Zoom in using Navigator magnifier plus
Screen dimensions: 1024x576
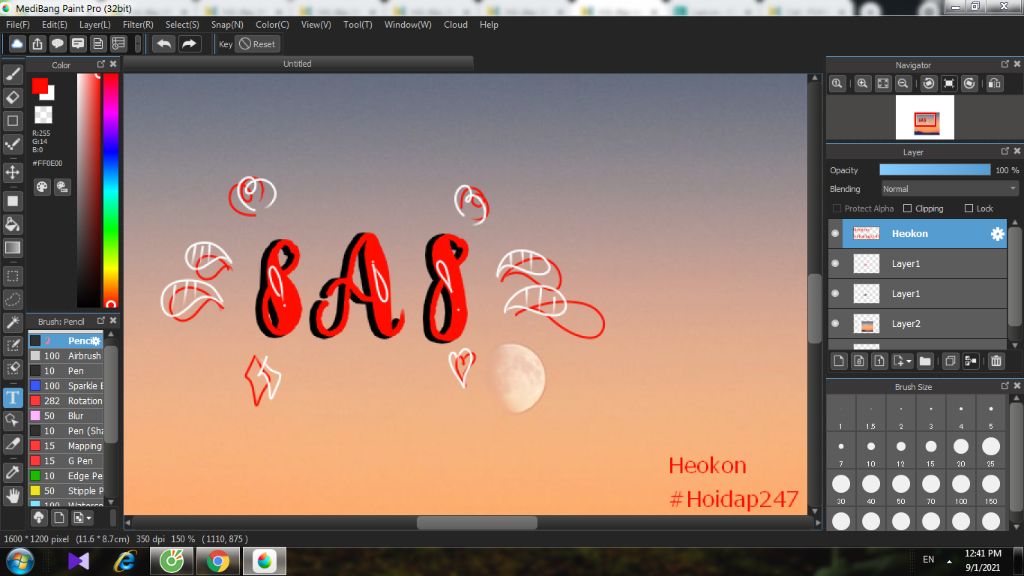pyautogui.click(x=863, y=84)
